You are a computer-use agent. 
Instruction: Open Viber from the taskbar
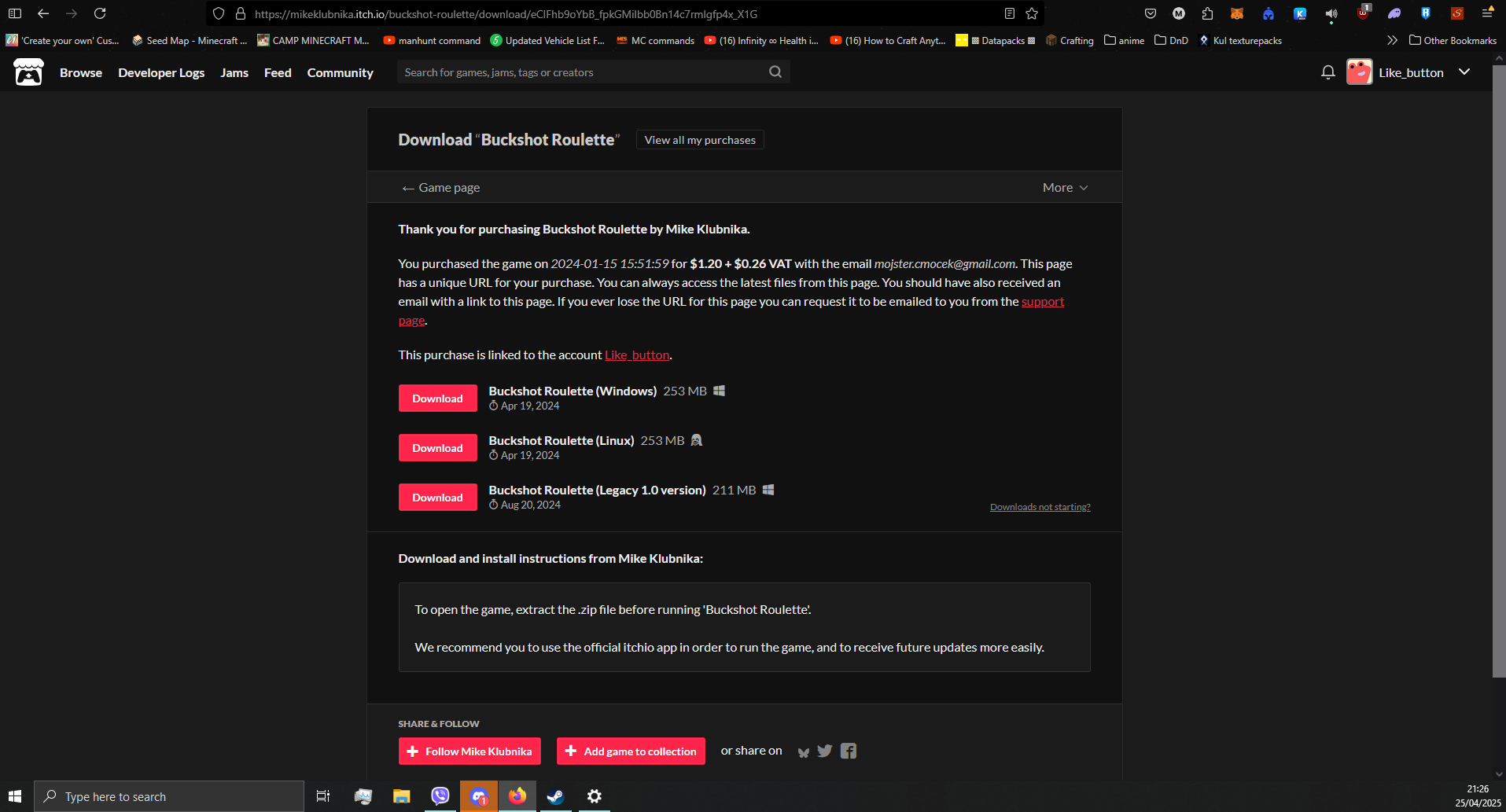tap(440, 796)
